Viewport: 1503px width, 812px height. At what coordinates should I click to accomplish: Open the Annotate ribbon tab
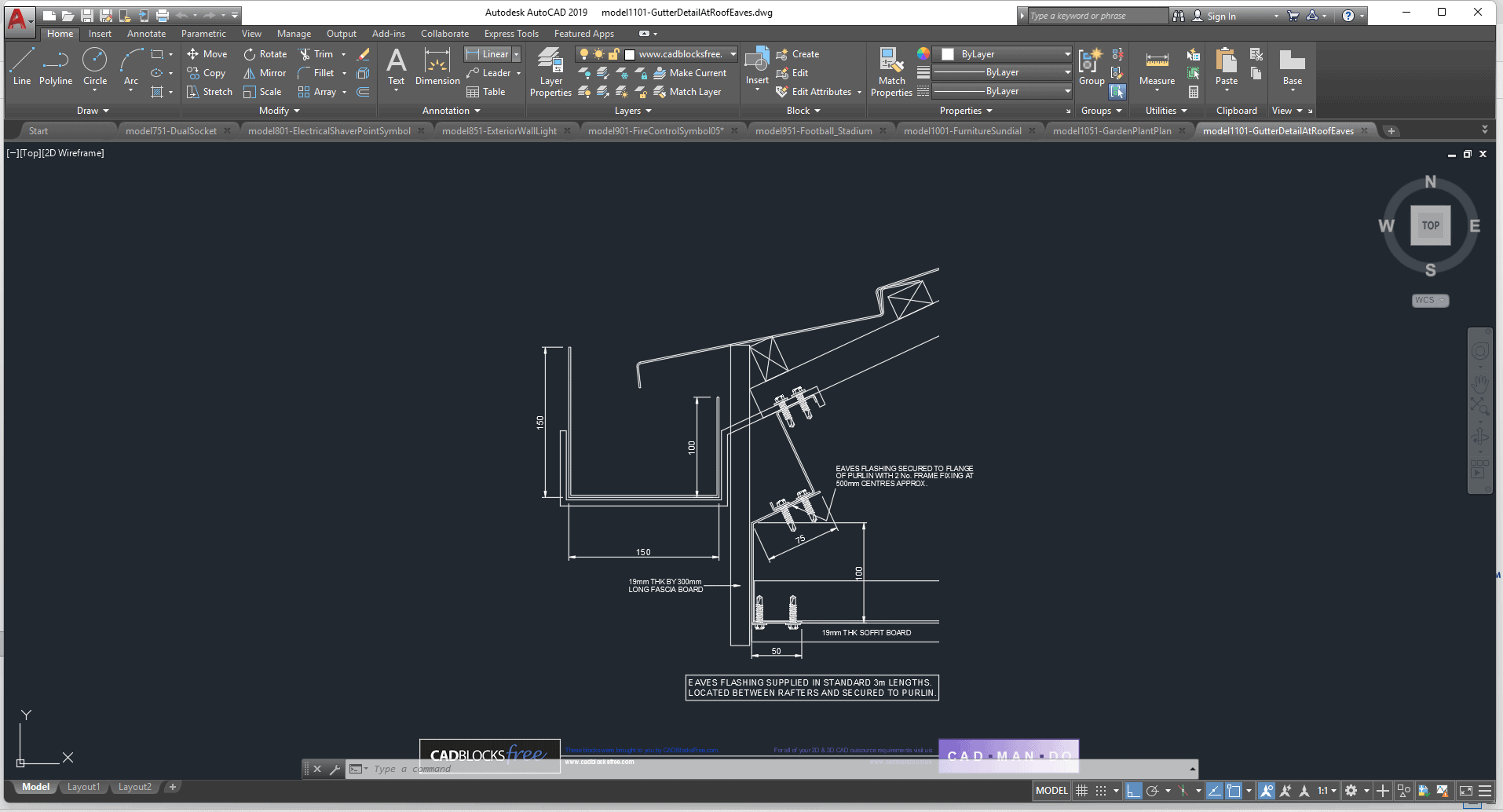[x=146, y=34]
